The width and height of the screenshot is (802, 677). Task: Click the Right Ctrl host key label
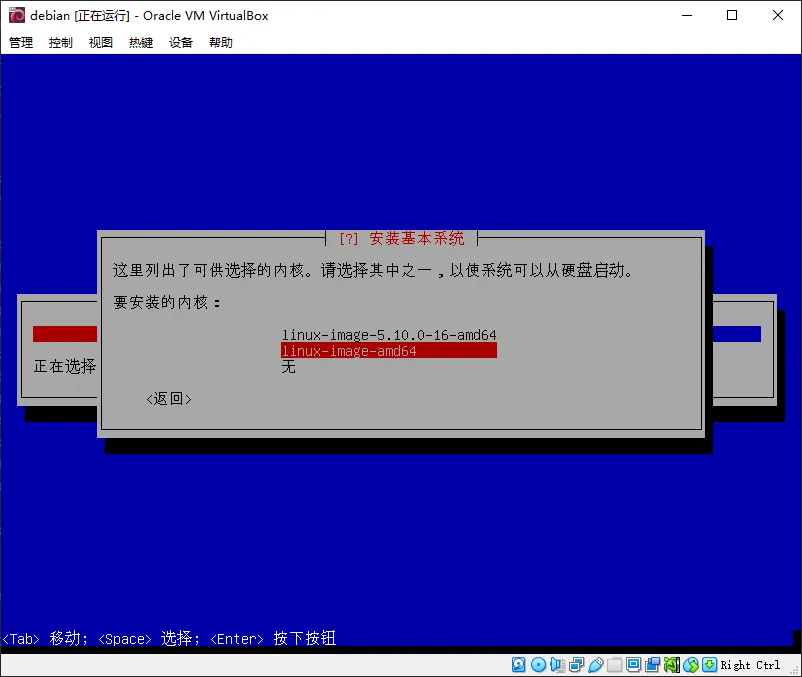750,665
